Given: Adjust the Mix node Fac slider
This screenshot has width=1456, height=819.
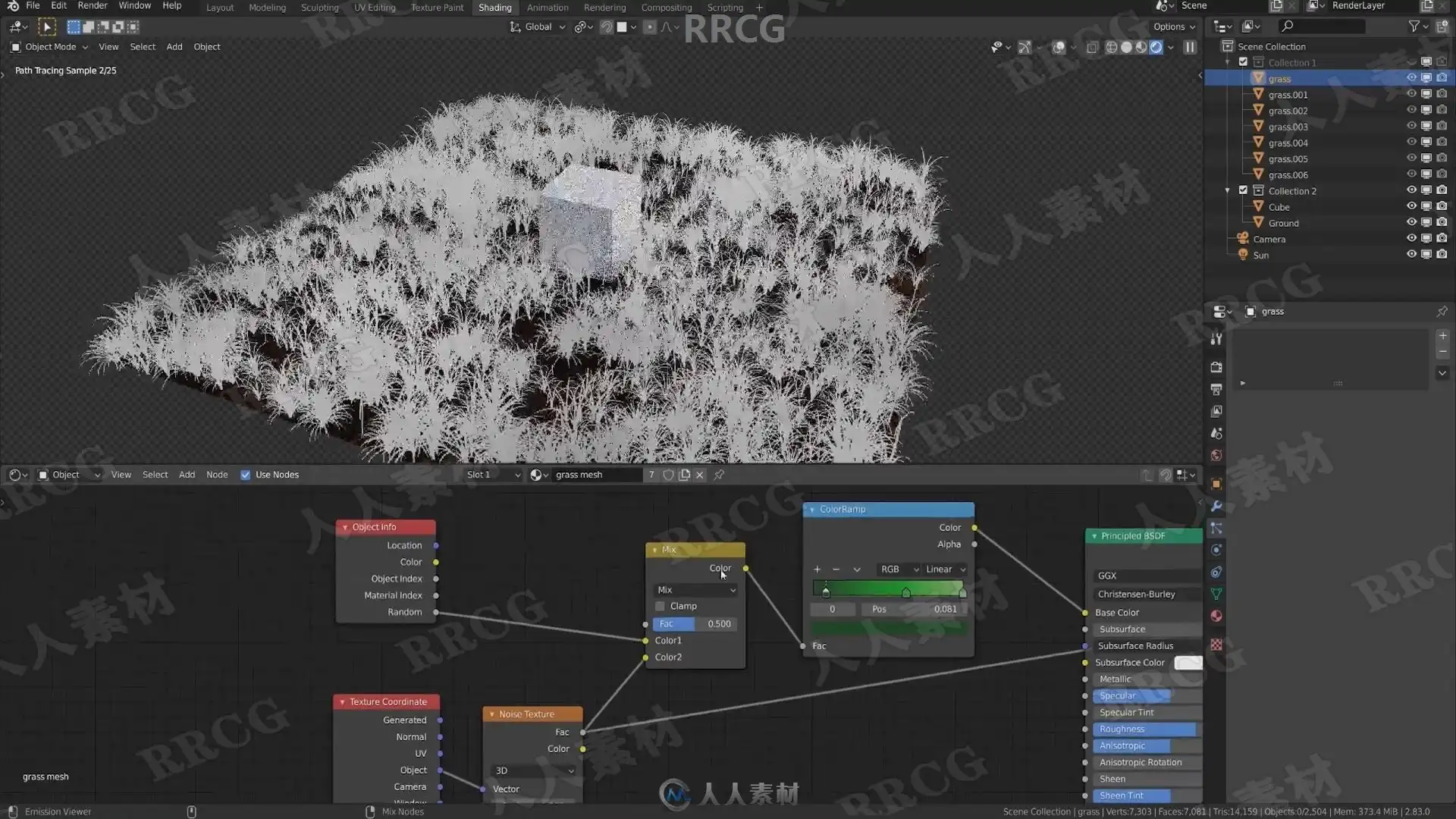Looking at the screenshot, I should [x=695, y=624].
